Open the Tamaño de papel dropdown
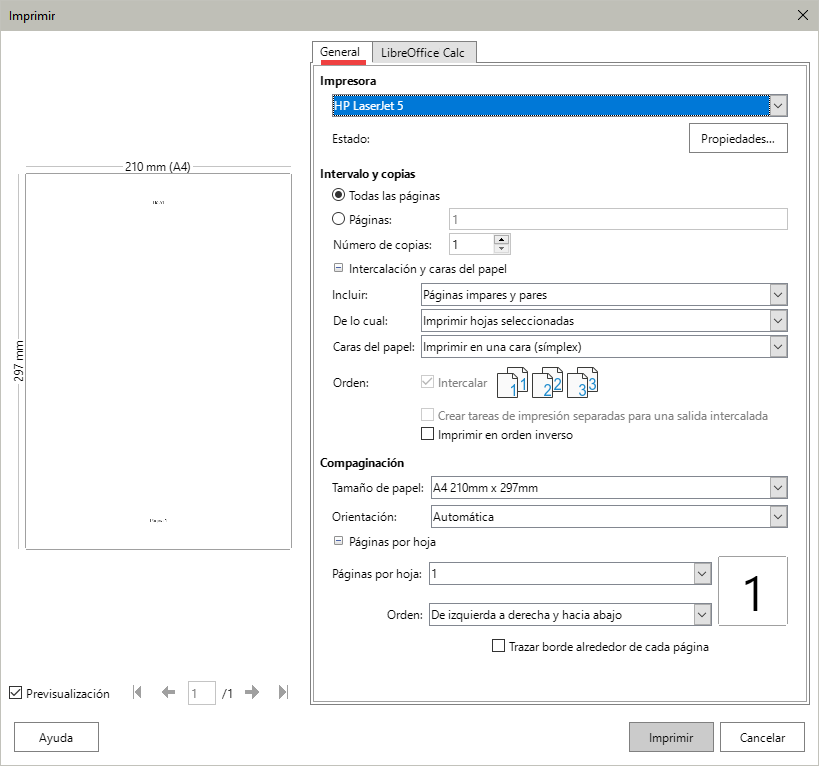This screenshot has width=819, height=766. (779, 488)
